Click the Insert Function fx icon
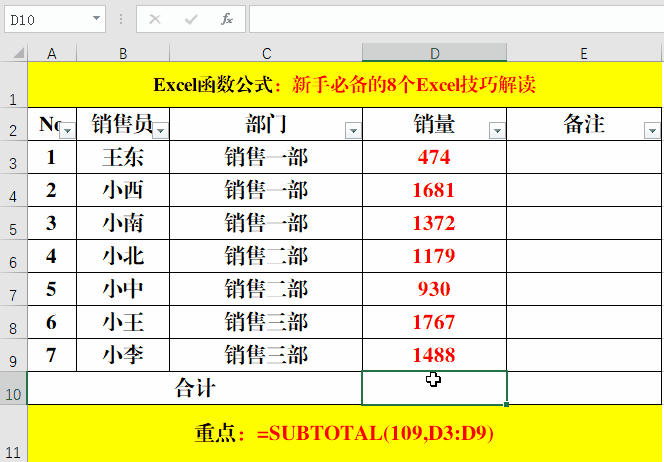 pyautogui.click(x=227, y=19)
